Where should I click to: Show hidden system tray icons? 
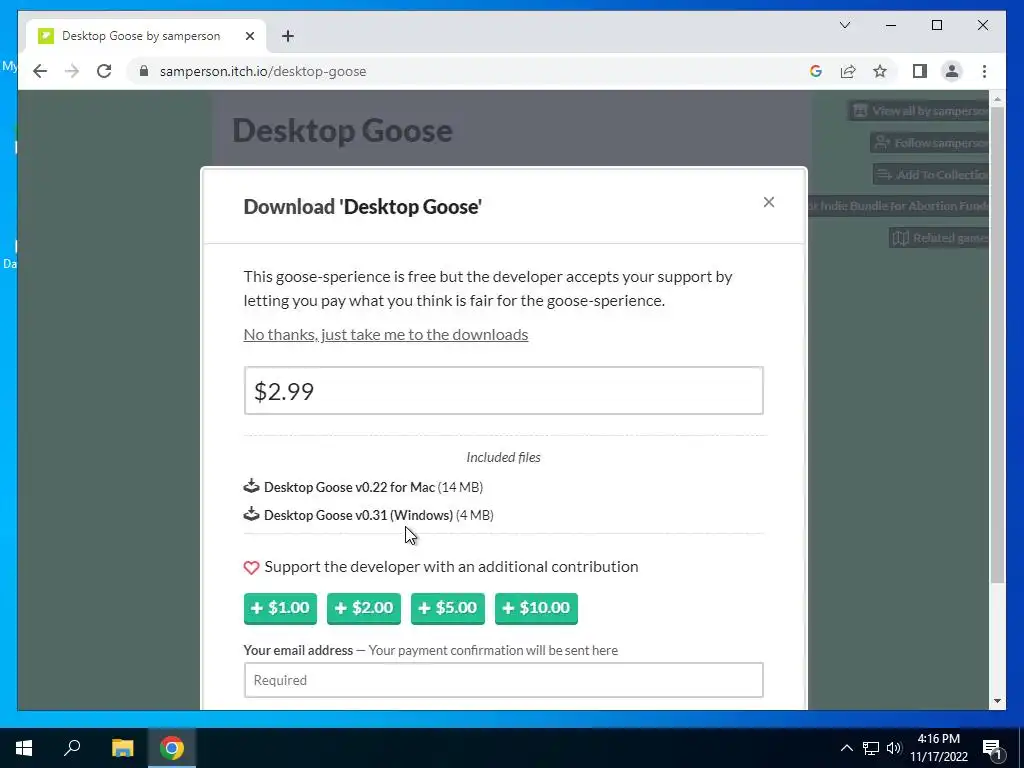(846, 748)
